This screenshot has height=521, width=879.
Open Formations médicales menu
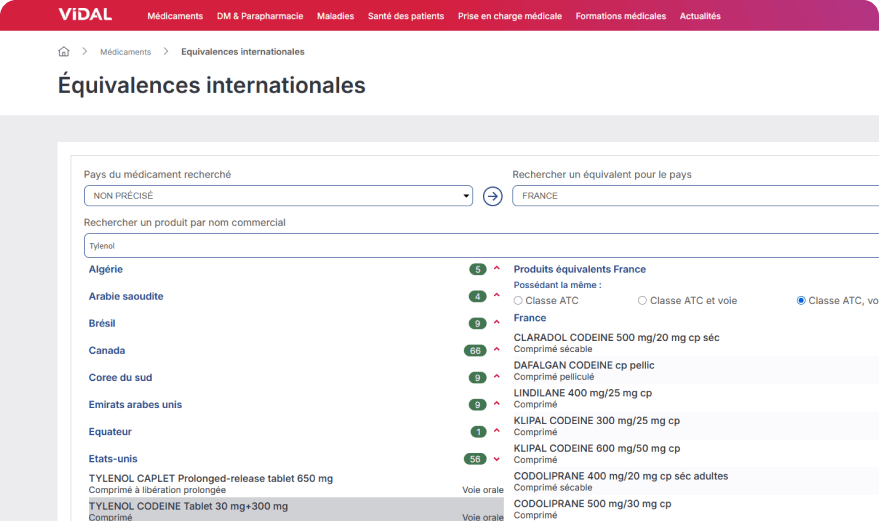pyautogui.click(x=621, y=16)
